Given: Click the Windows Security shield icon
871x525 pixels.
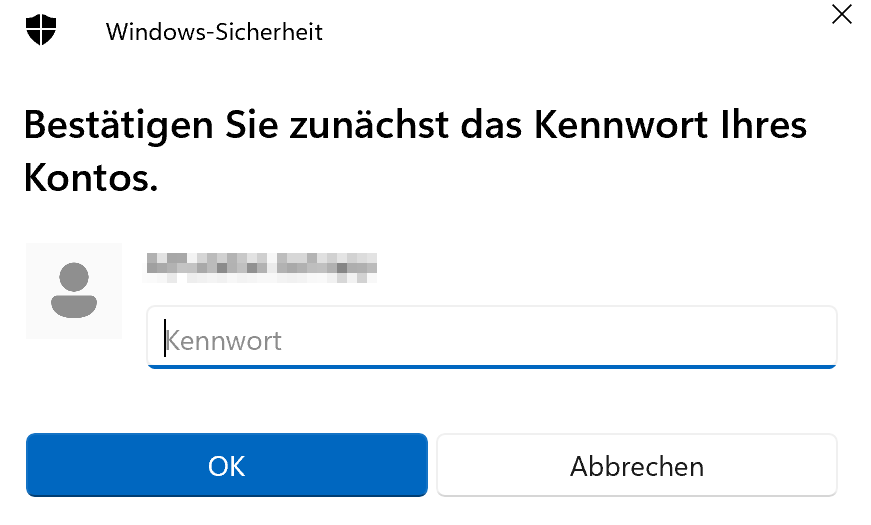Looking at the screenshot, I should (41, 30).
